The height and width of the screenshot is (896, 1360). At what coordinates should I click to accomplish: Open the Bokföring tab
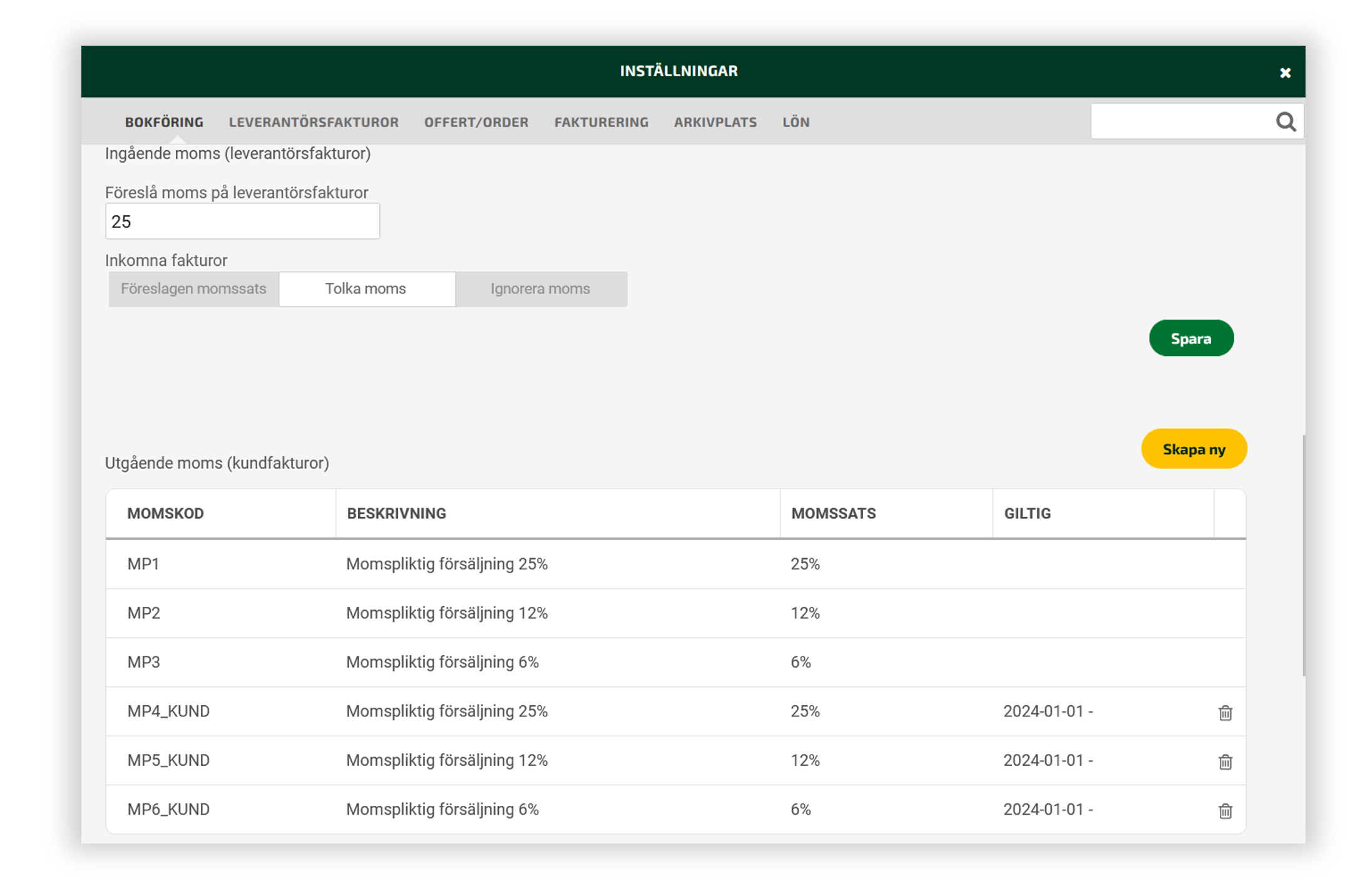coord(164,123)
